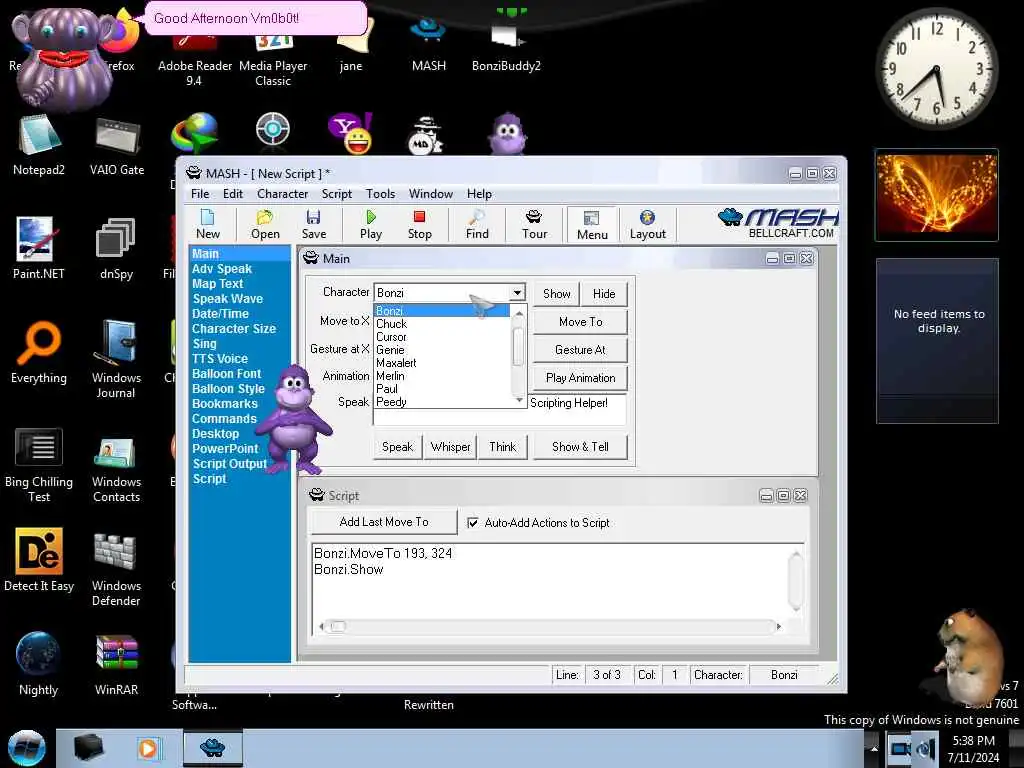
Task: Open the Paint.NET desktop icon
Action: pos(39,249)
